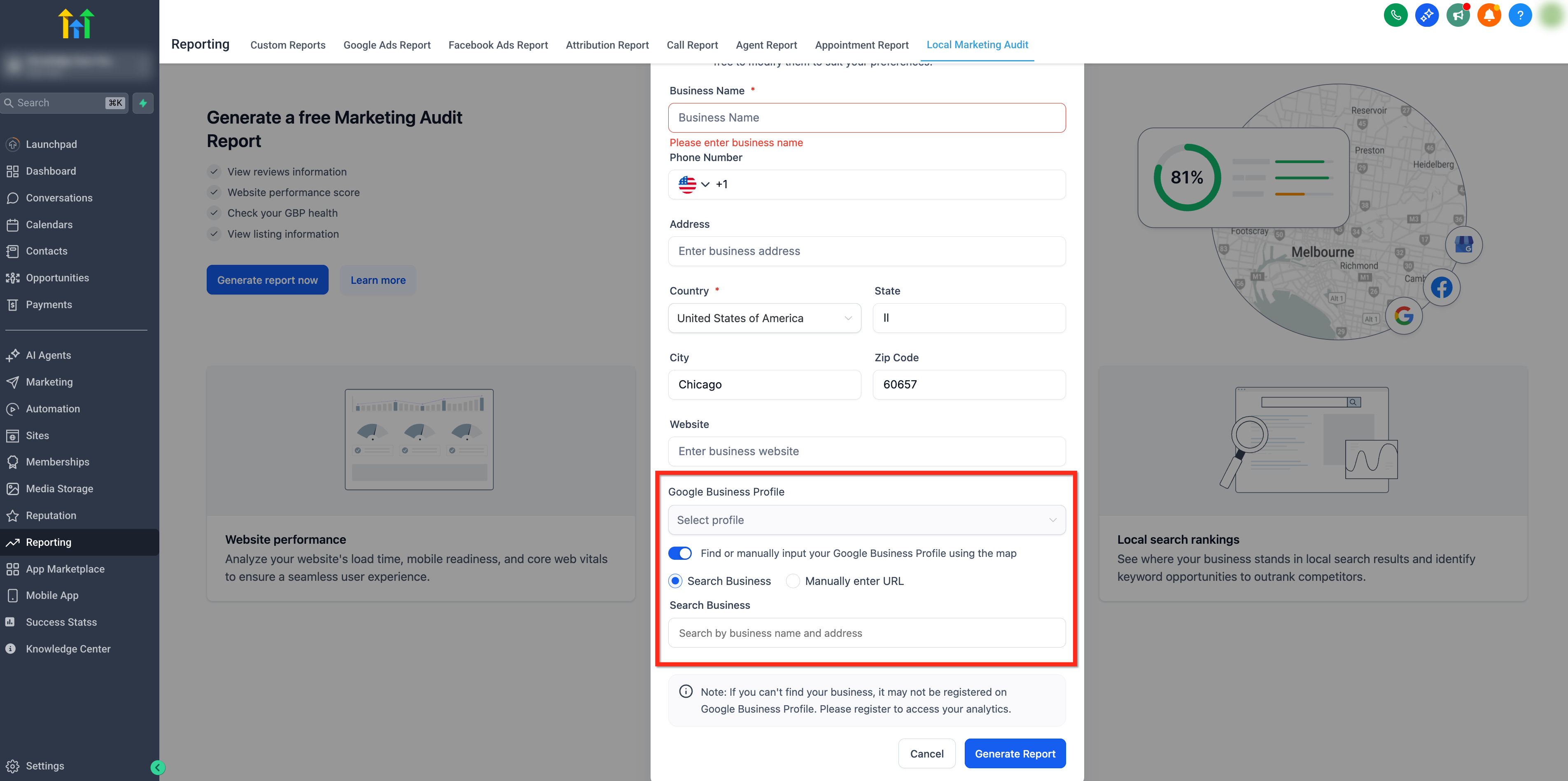
Task: Select the Search Business radio button
Action: [x=675, y=581]
